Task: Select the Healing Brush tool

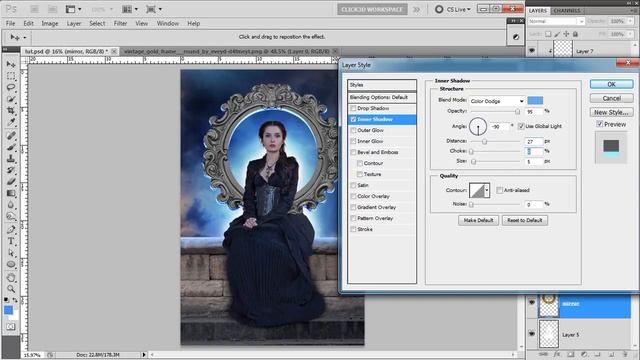Action: 11,135
